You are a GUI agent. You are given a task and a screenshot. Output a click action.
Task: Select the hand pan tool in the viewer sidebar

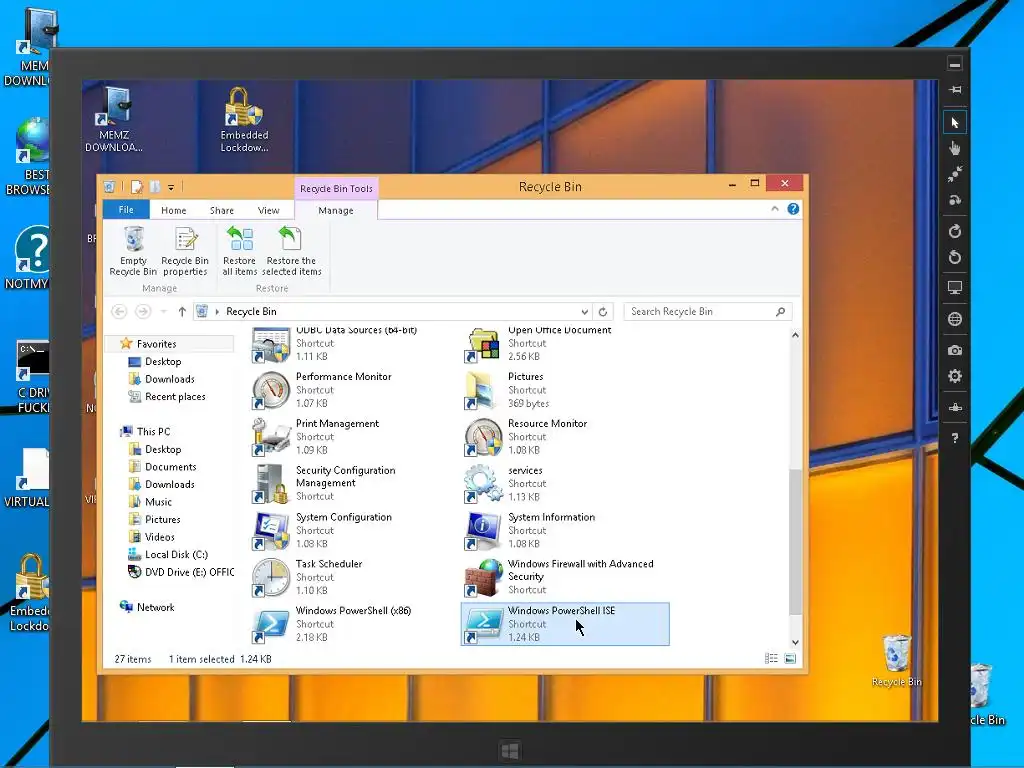coord(955,149)
